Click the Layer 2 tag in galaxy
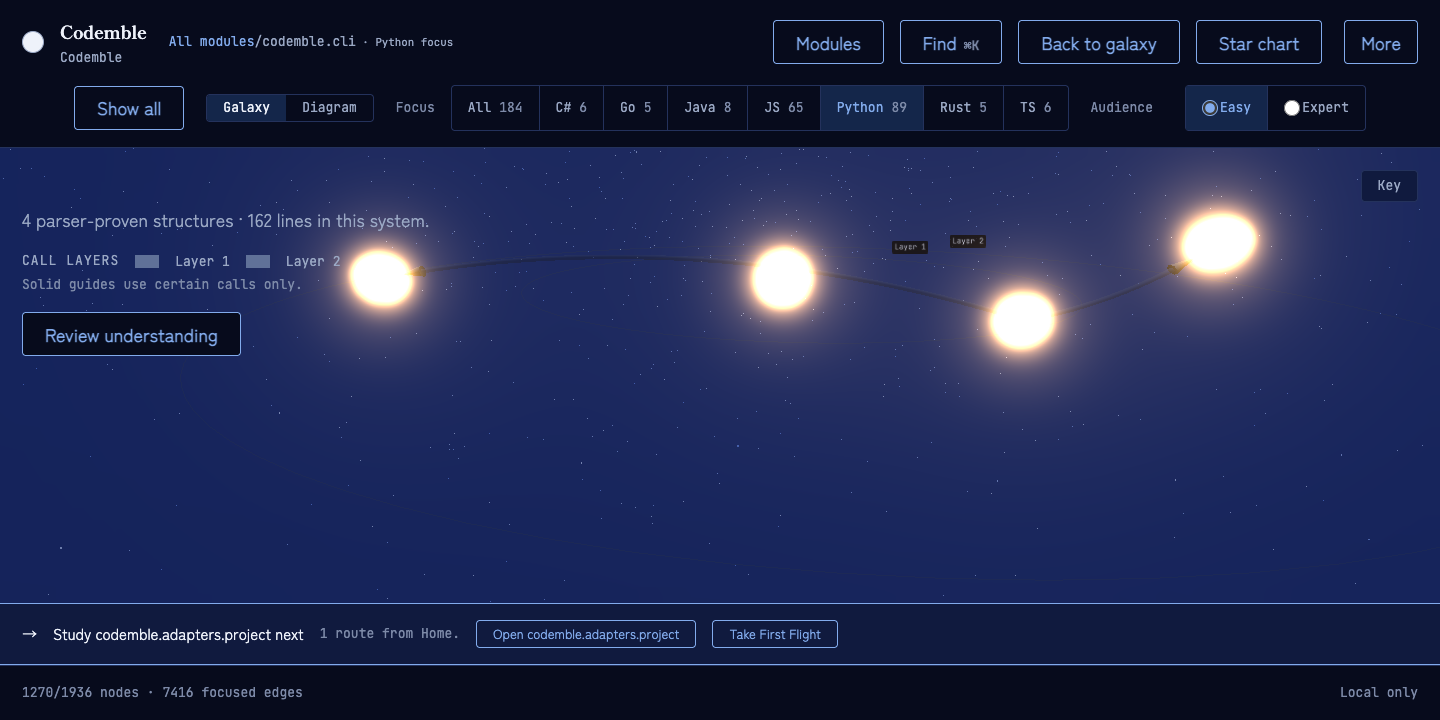Viewport: 1440px width, 720px height. (x=968, y=241)
